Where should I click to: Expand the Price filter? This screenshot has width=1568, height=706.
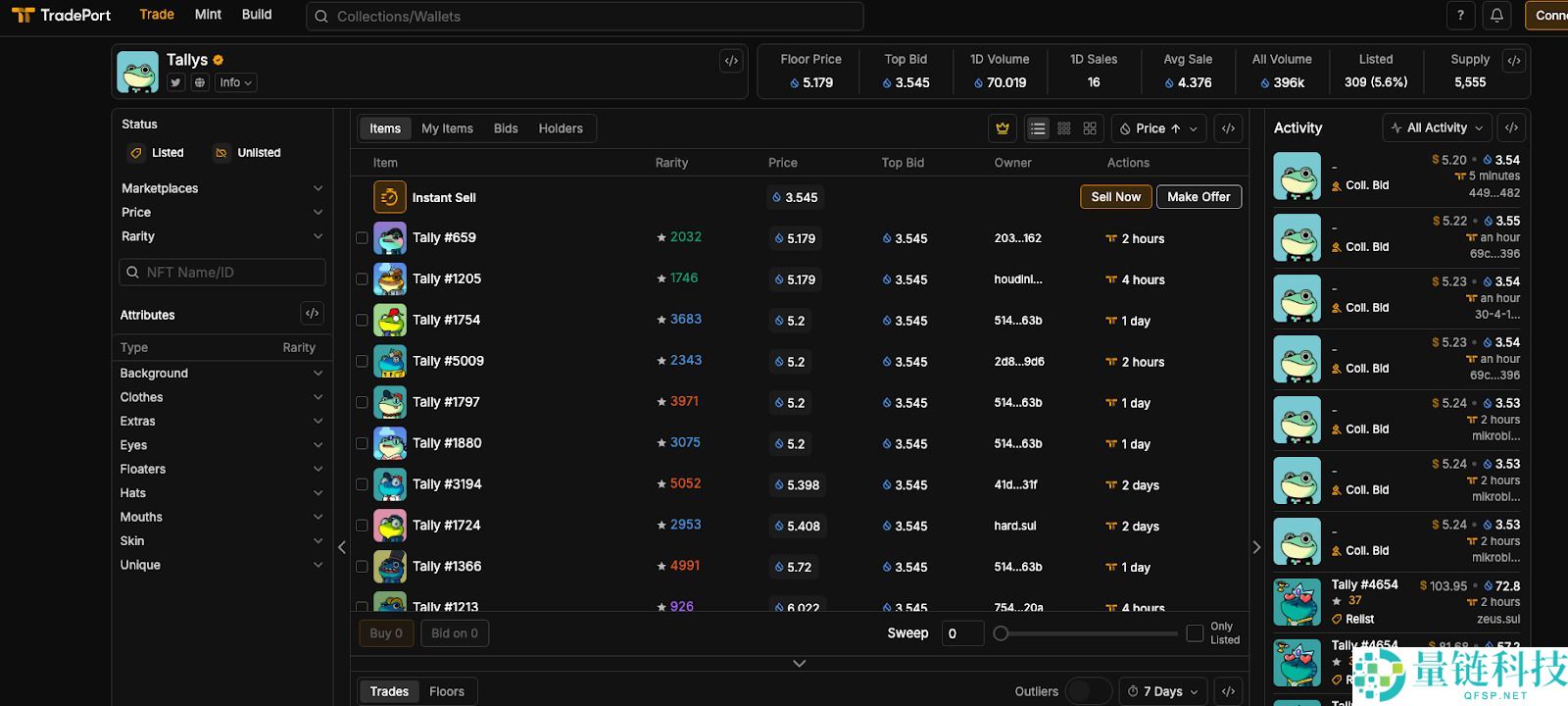[221, 212]
